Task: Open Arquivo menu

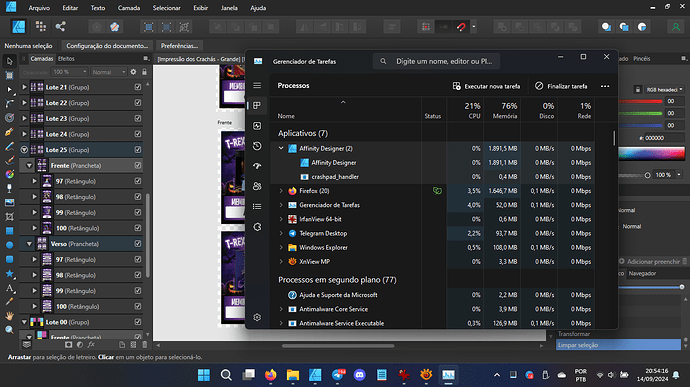Action: pyautogui.click(x=39, y=8)
